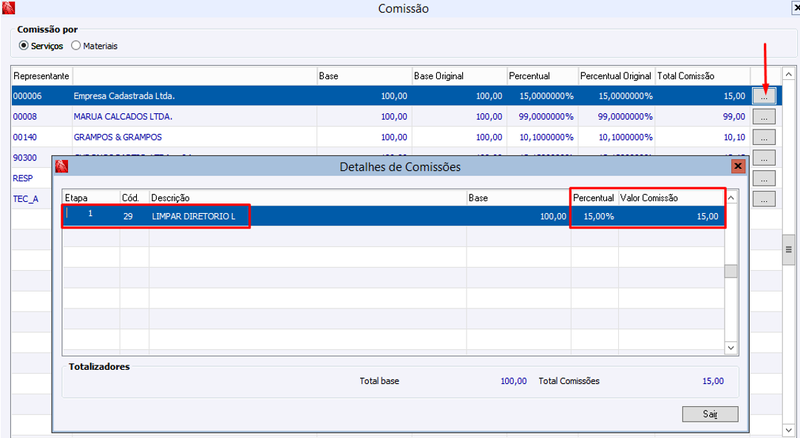Click the Sair button
This screenshot has height=438, width=800.
click(710, 414)
